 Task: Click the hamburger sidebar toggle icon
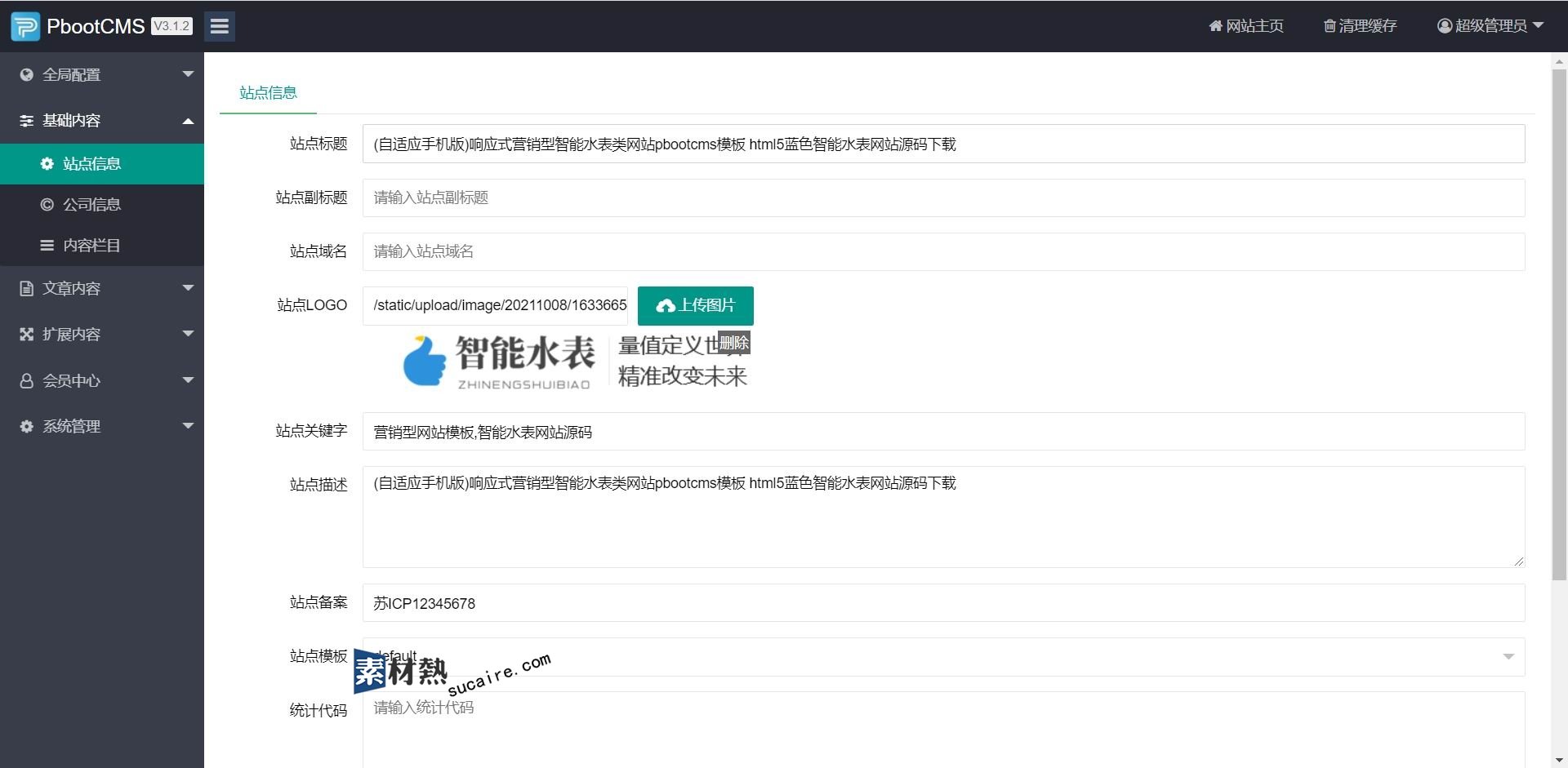coord(219,26)
